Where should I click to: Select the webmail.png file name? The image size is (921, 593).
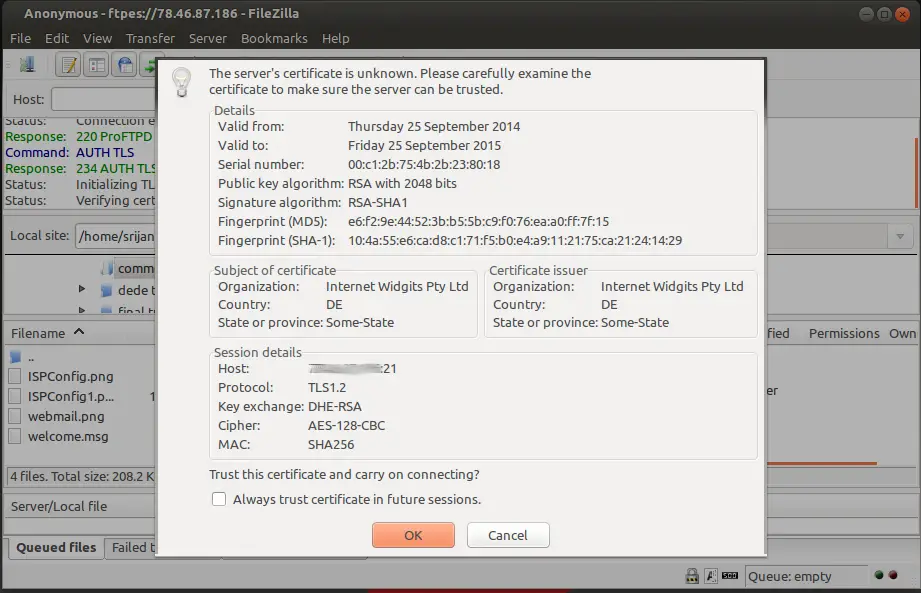(x=66, y=416)
